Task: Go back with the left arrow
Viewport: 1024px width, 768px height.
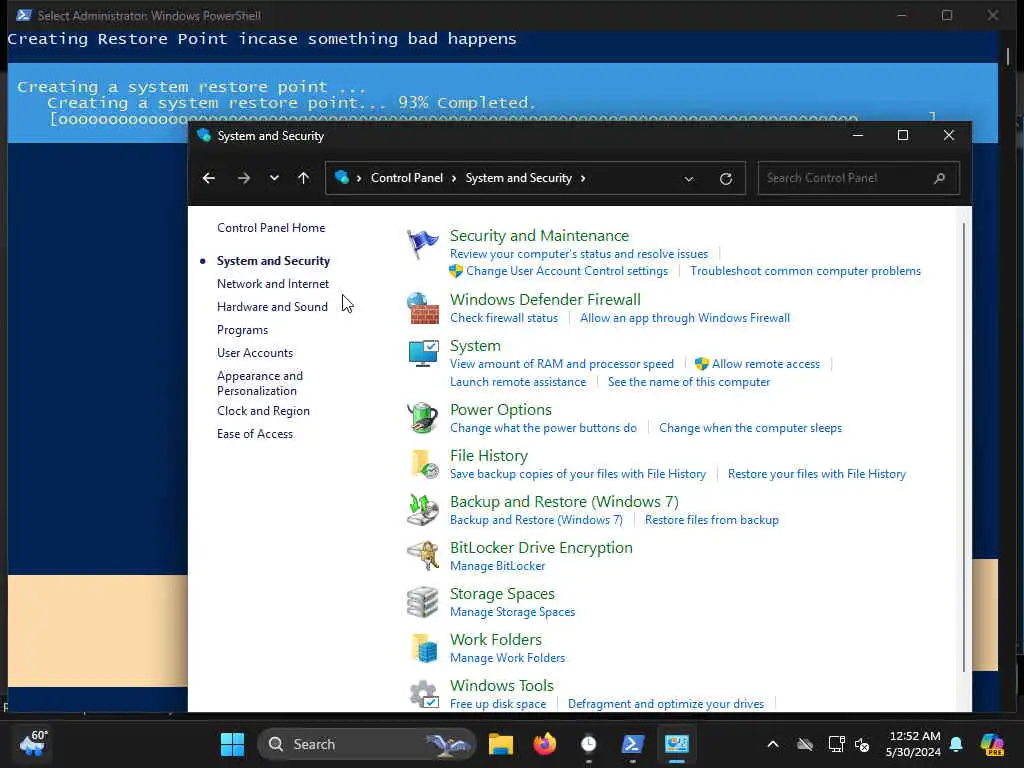Action: click(x=208, y=178)
